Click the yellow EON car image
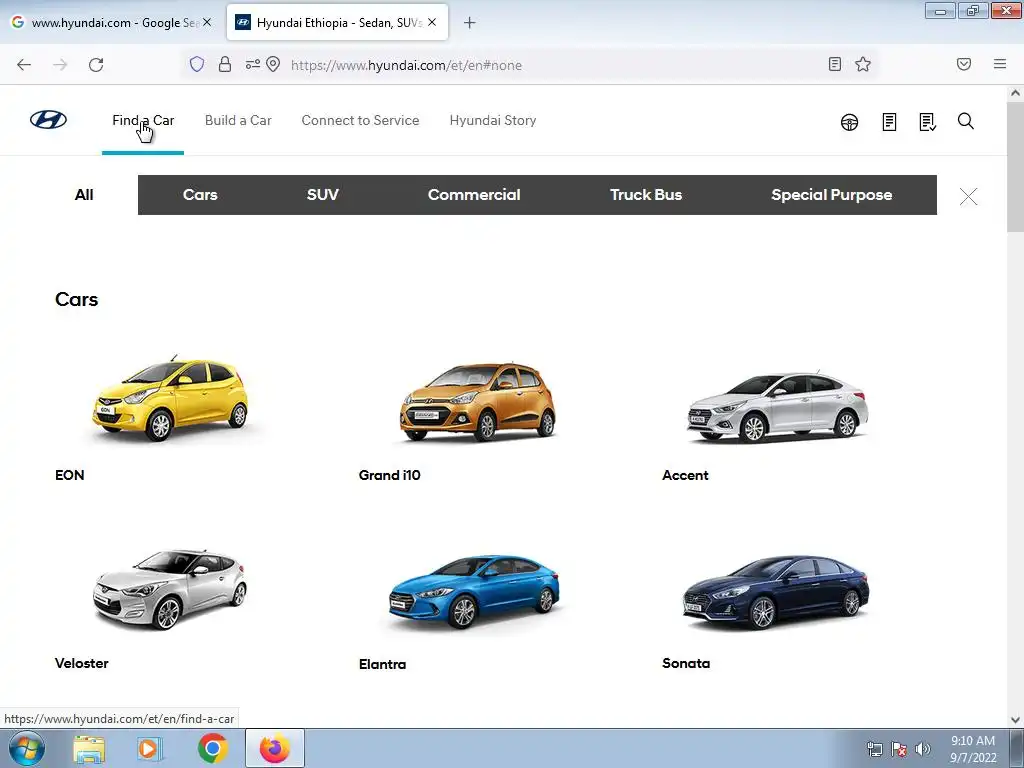 (170, 399)
